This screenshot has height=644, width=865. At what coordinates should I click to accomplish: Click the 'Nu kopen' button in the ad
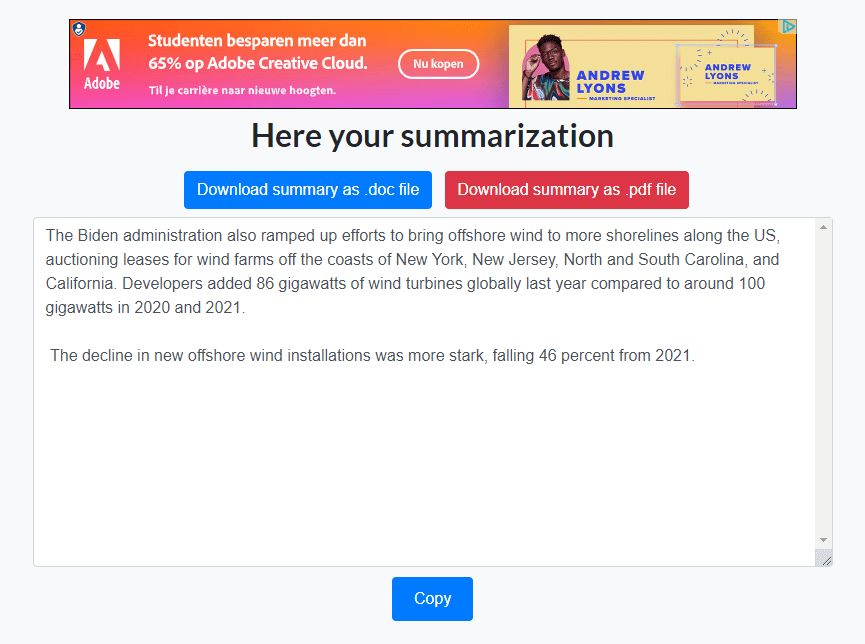coord(438,64)
